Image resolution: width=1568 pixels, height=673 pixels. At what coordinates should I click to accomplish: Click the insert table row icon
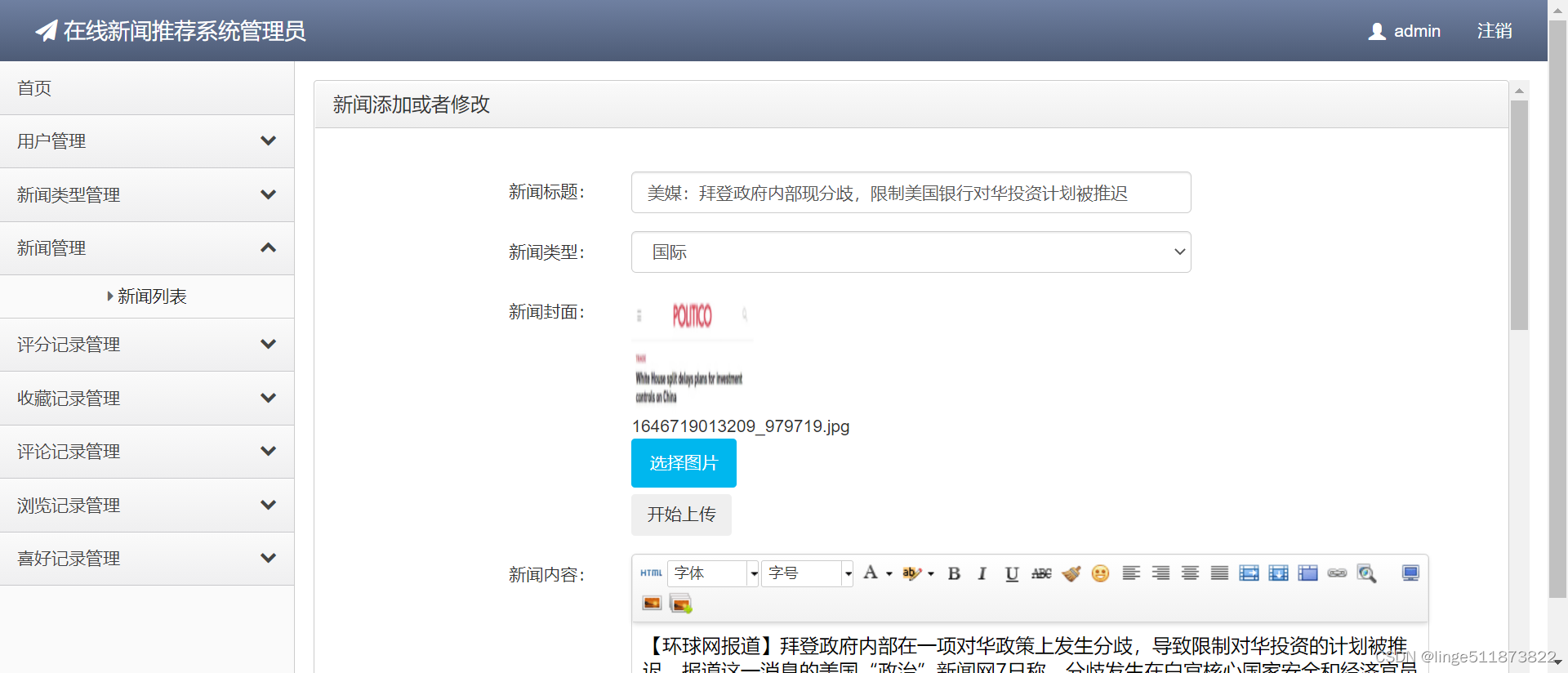point(1278,573)
